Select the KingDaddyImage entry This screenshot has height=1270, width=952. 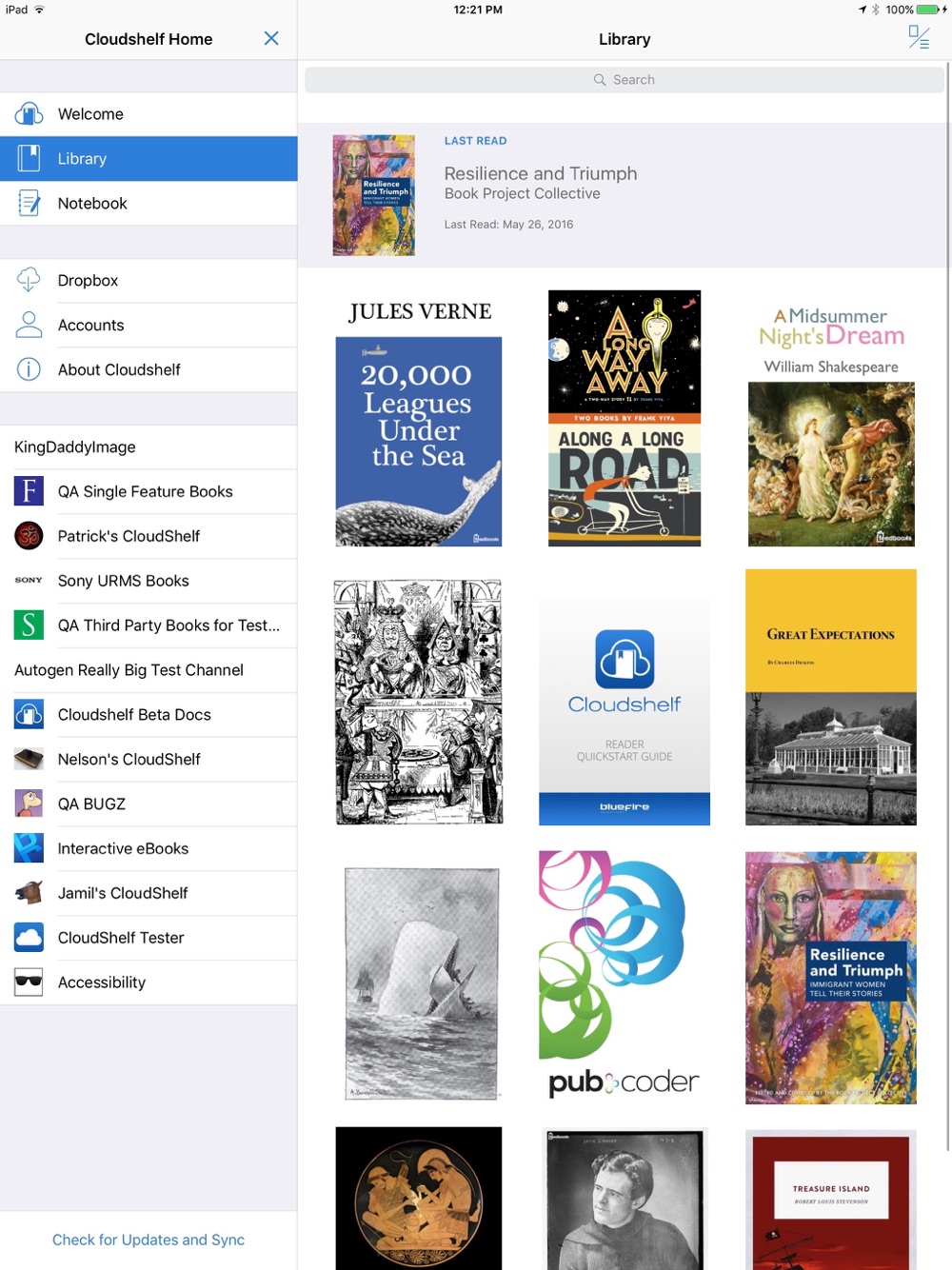click(x=149, y=446)
